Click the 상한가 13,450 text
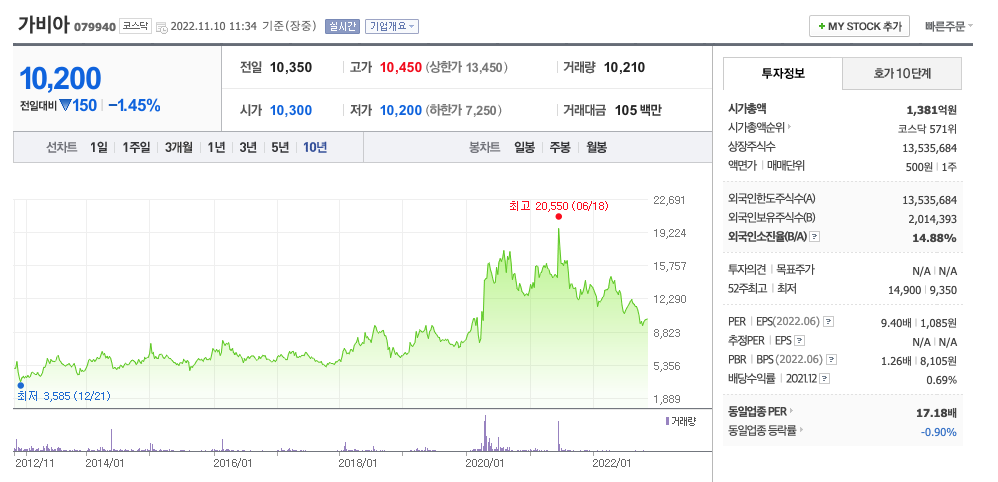 click(x=467, y=67)
